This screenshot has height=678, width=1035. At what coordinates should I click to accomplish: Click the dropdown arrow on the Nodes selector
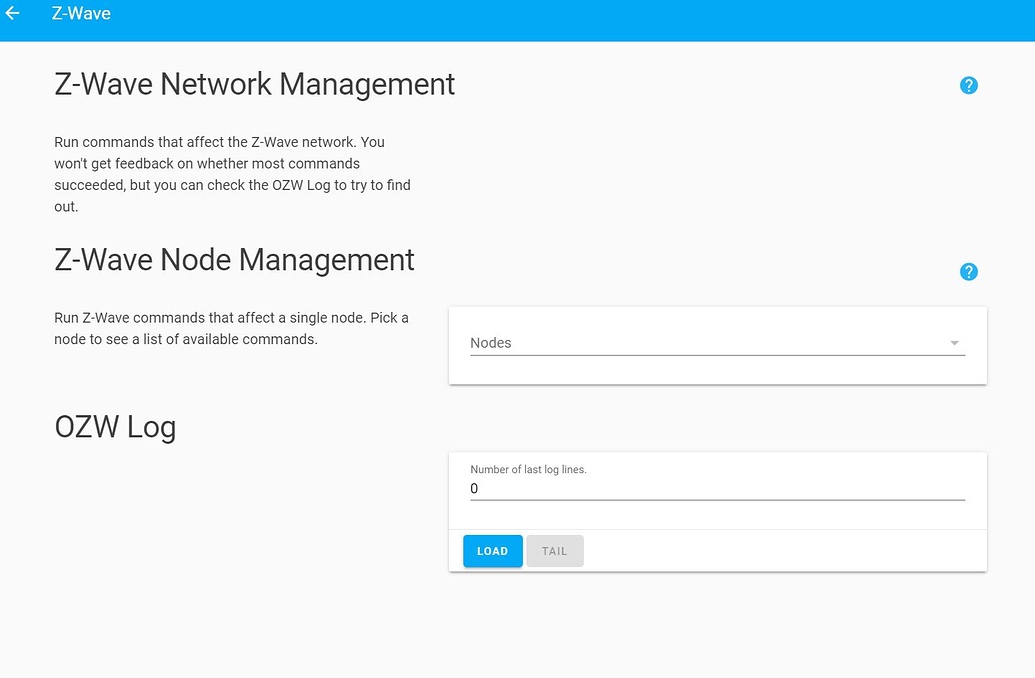(x=954, y=343)
